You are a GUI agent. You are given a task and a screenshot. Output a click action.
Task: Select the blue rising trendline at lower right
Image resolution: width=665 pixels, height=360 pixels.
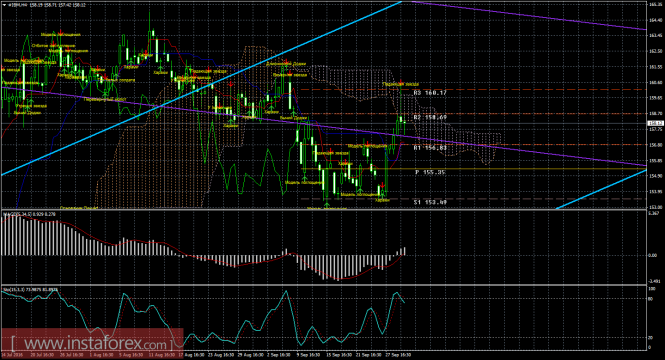[x=602, y=189]
